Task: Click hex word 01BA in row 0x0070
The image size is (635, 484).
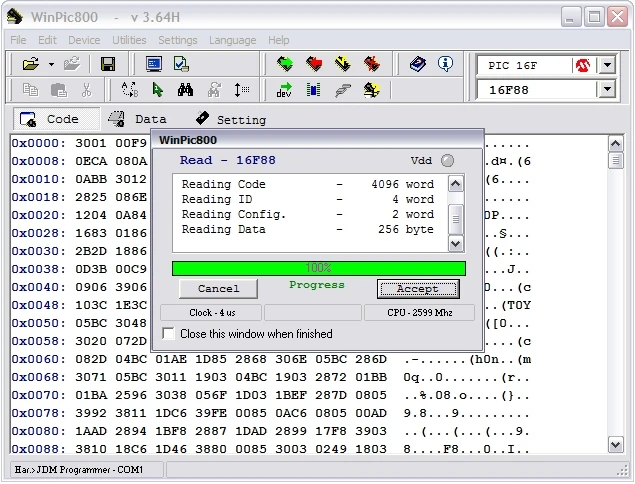Action: point(91,395)
